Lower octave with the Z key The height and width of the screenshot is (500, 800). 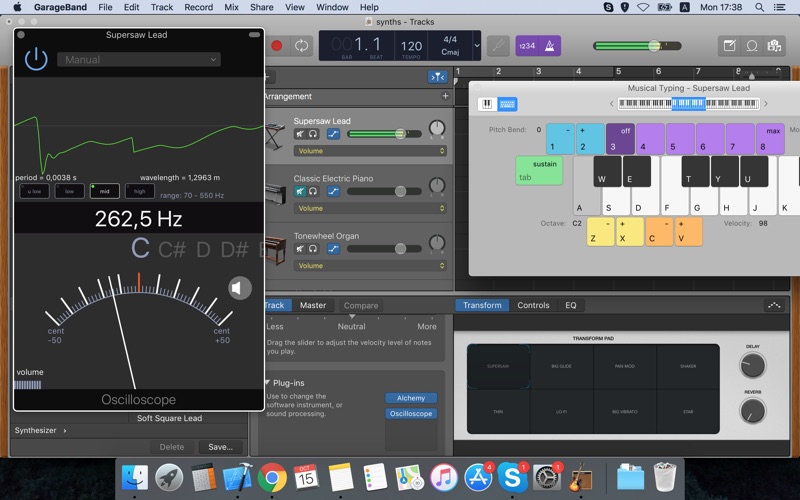click(x=600, y=232)
